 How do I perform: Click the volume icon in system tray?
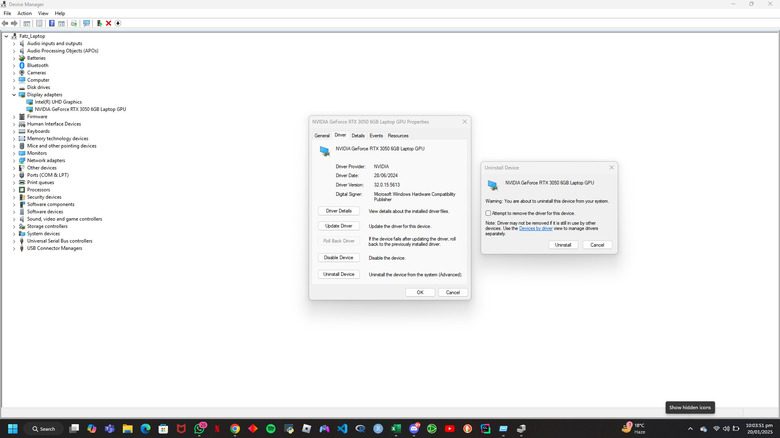pos(726,429)
